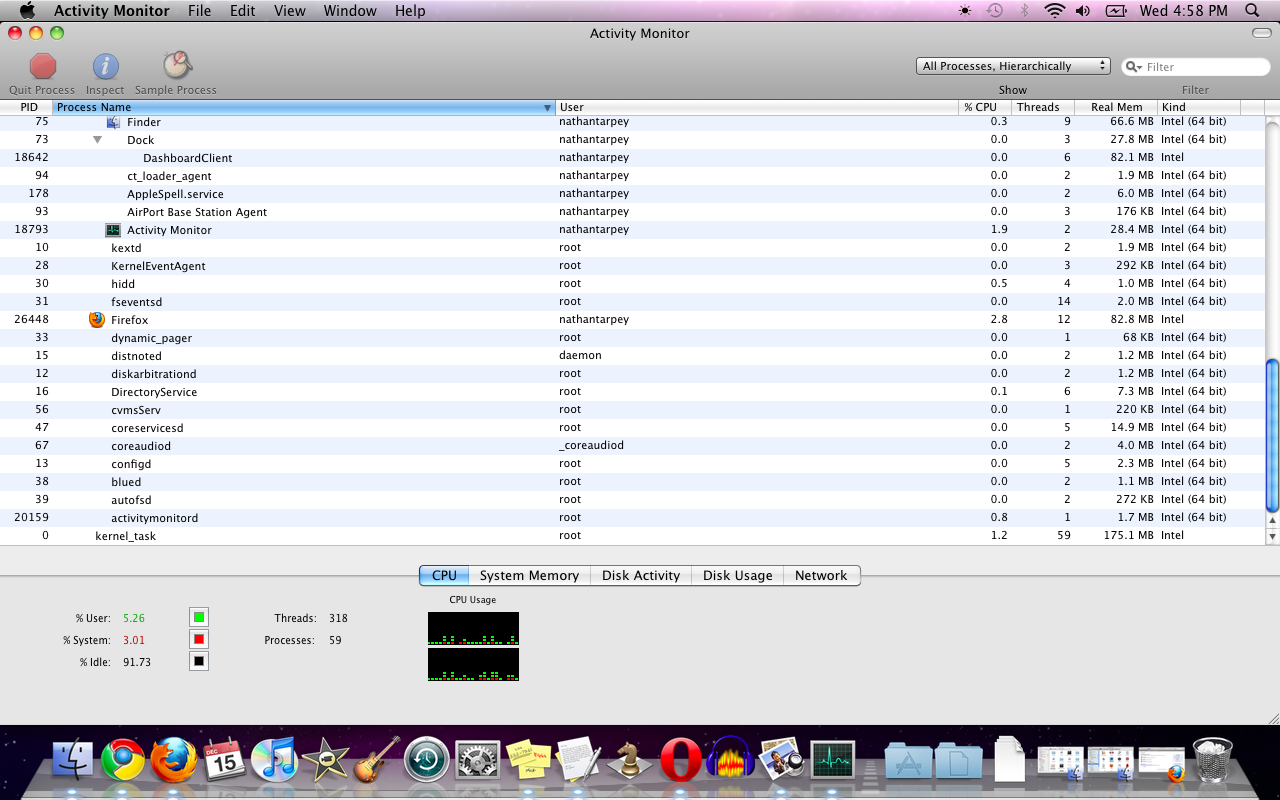1280x800 pixels.
Task: Open Firefox application icon in the Dock
Action: pyautogui.click(x=174, y=761)
